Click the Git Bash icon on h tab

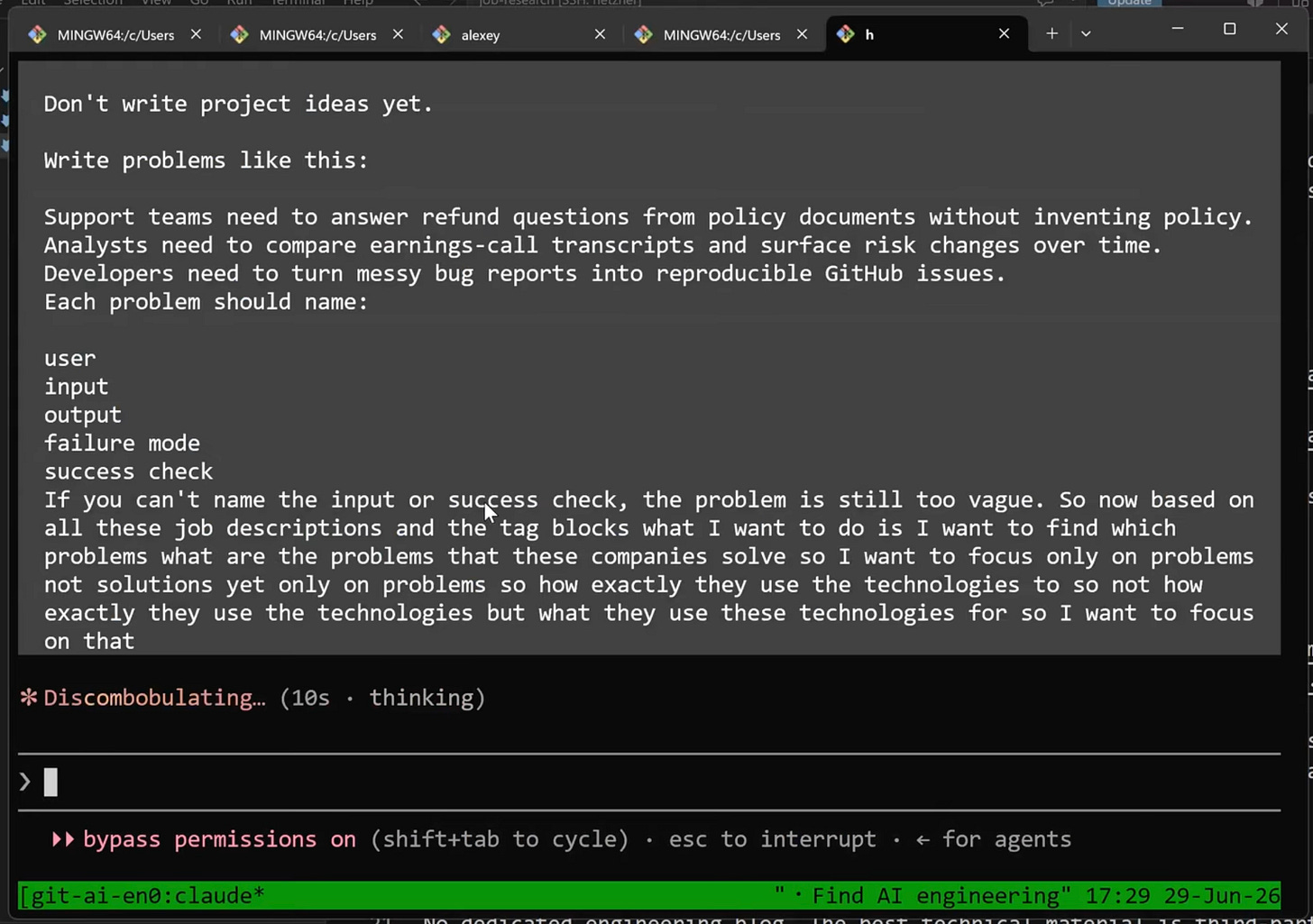pyautogui.click(x=845, y=34)
